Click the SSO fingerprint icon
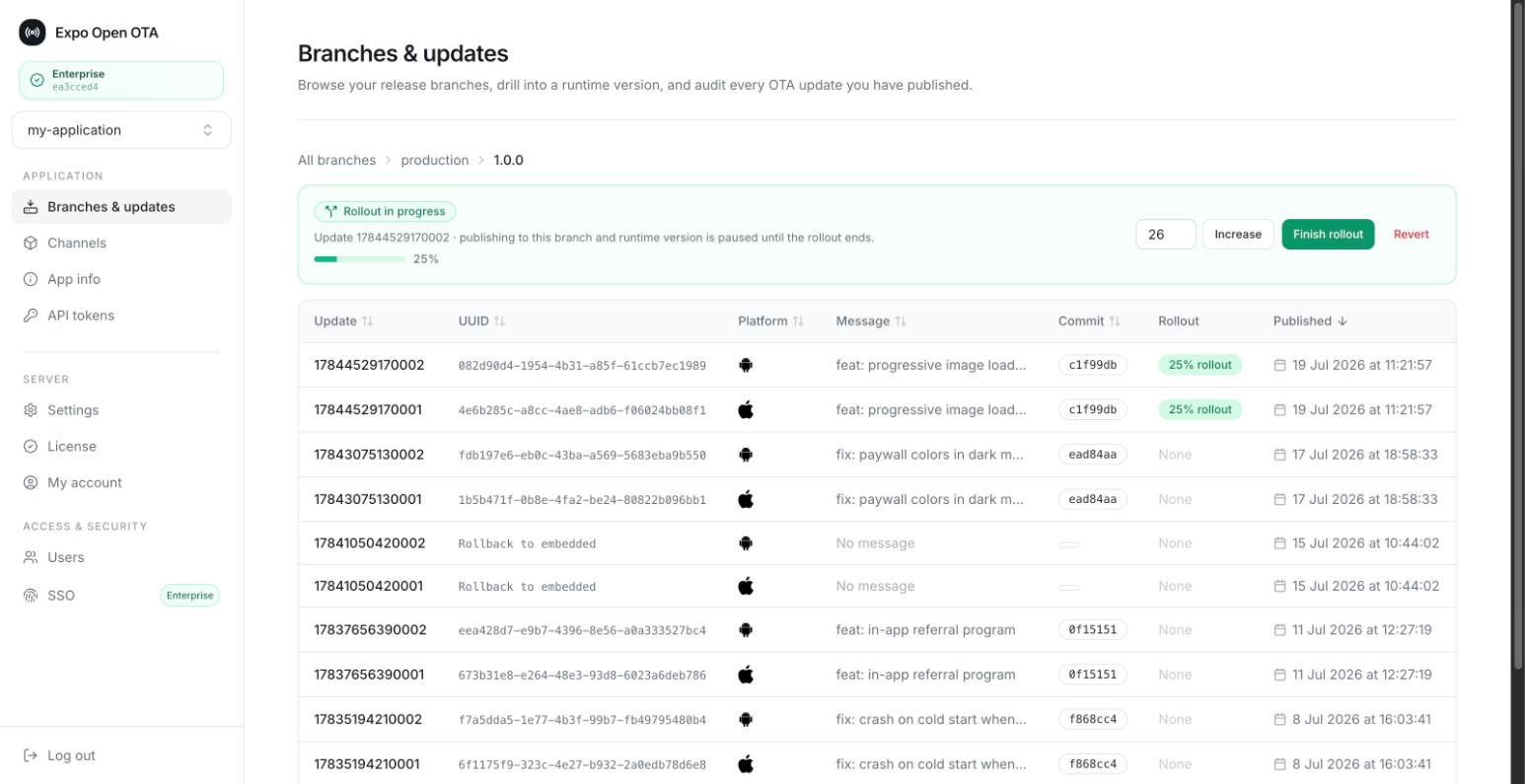Screen dimensions: 1525x784 pos(31,596)
